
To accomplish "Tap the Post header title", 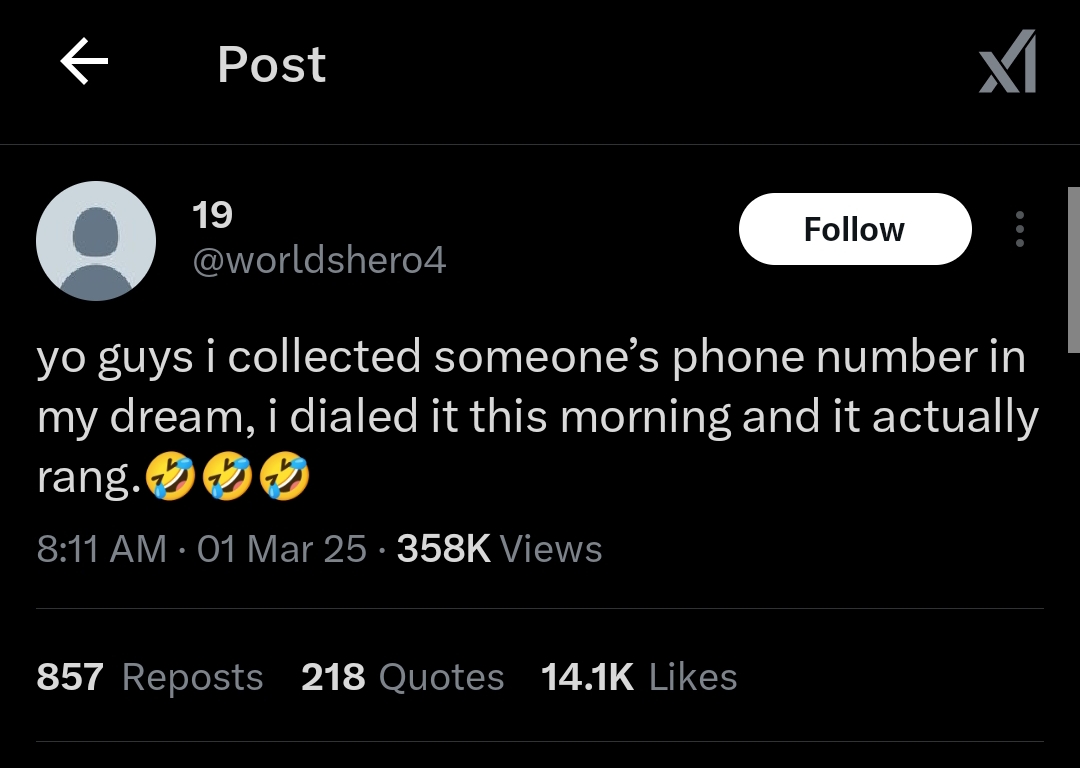I will (x=271, y=65).
